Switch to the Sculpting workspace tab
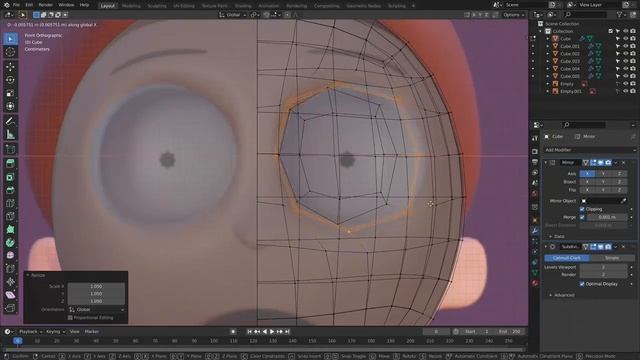Image resolution: width=640 pixels, height=360 pixels. pyautogui.click(x=157, y=6)
